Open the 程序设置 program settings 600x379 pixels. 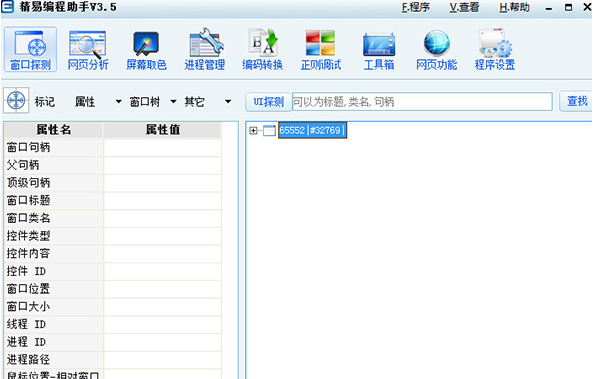tap(495, 49)
